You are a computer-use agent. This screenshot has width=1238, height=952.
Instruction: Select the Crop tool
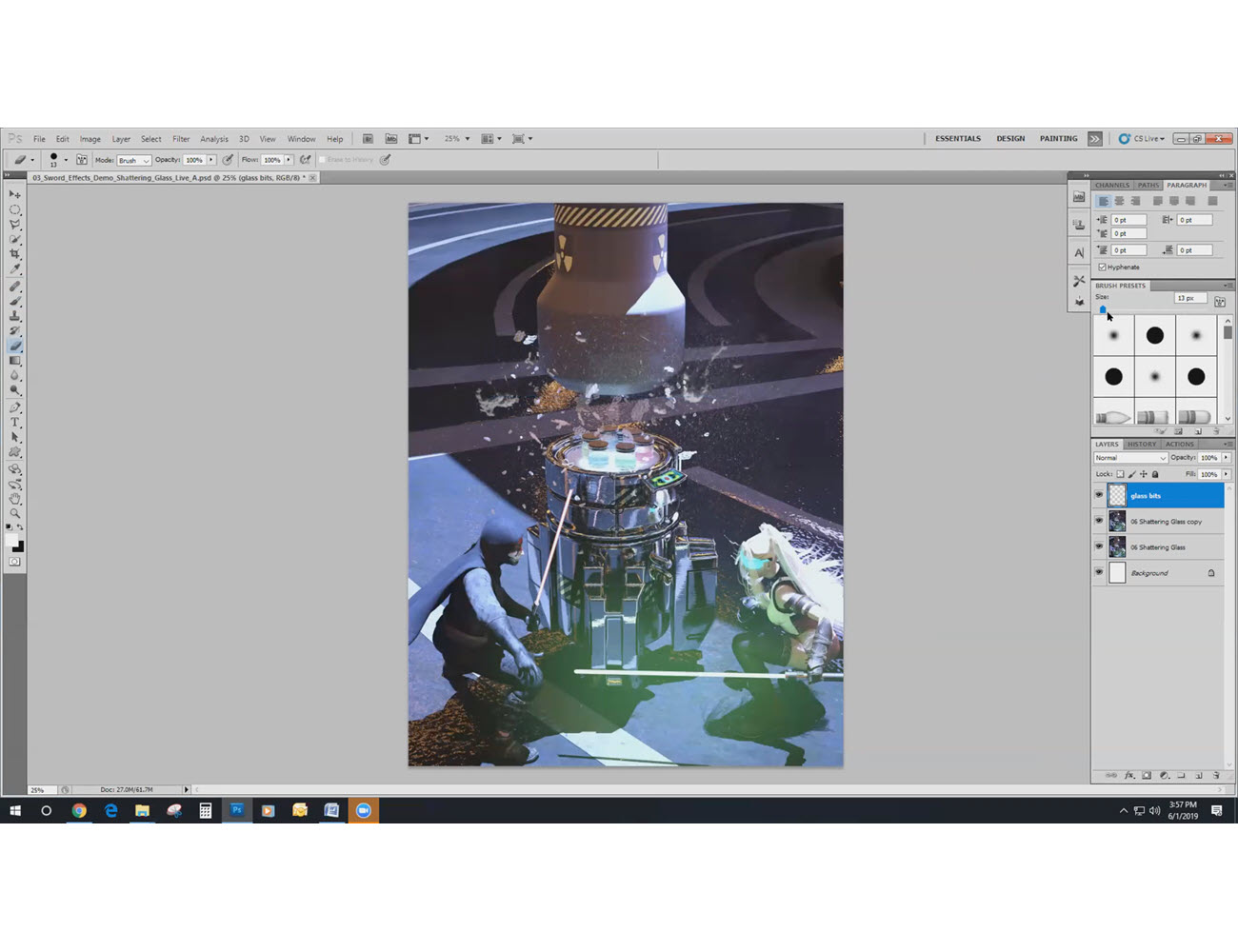(15, 254)
